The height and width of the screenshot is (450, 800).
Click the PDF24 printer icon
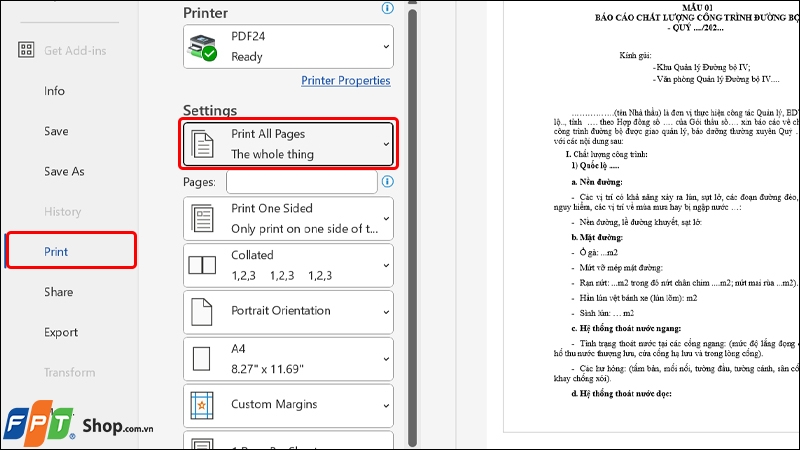[202, 47]
